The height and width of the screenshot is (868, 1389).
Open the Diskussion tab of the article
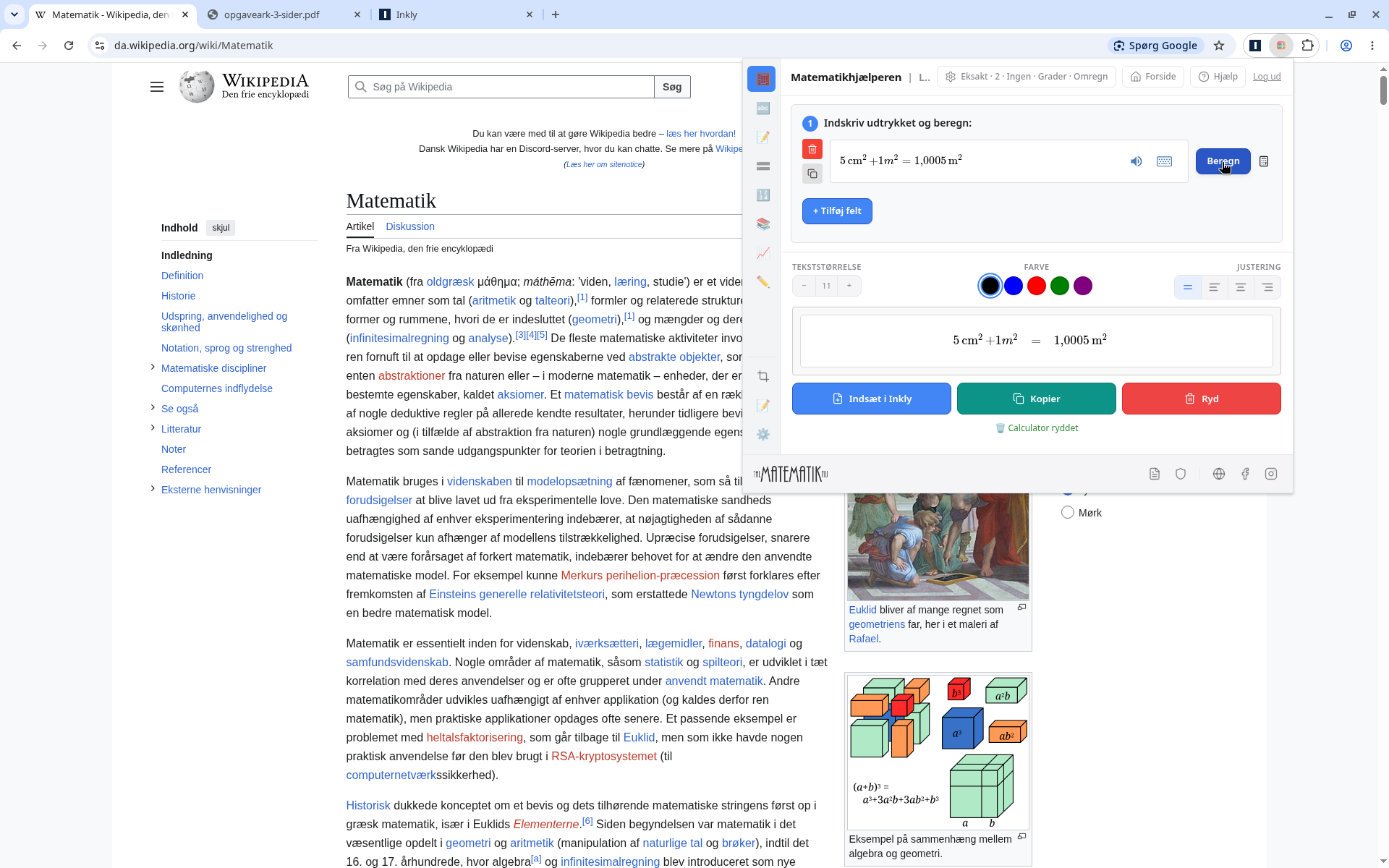point(410,226)
